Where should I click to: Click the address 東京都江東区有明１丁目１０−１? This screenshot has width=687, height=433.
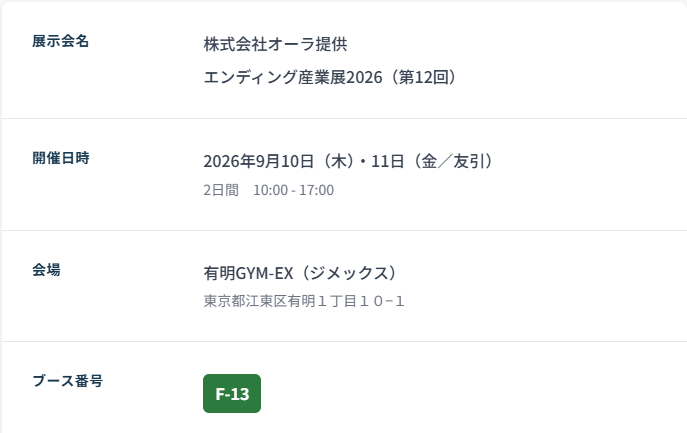304,301
